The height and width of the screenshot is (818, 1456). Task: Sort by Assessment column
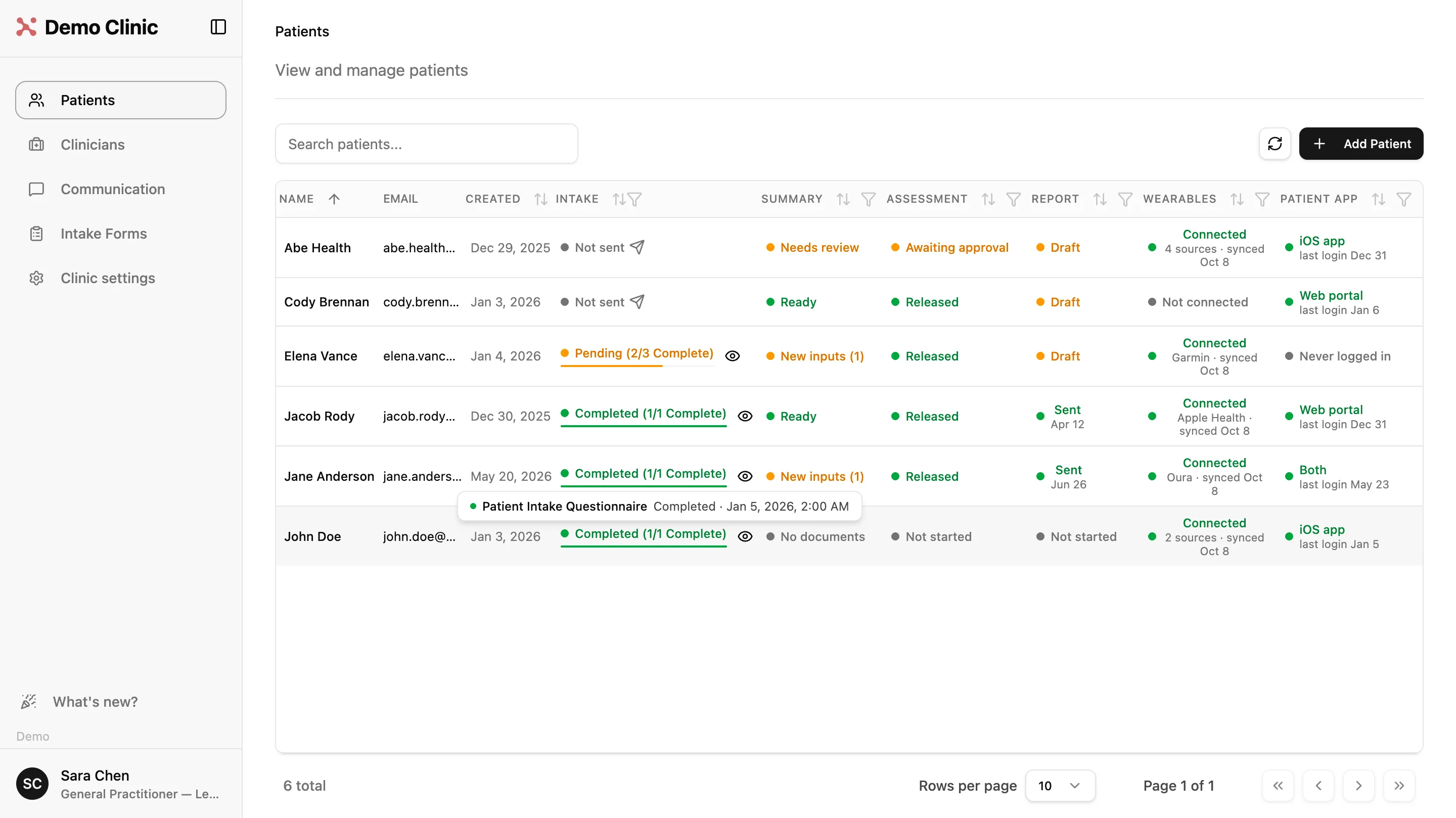[988, 199]
